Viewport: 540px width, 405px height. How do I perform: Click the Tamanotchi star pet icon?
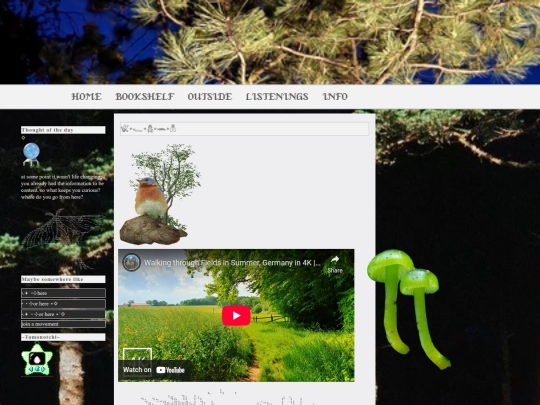37,359
